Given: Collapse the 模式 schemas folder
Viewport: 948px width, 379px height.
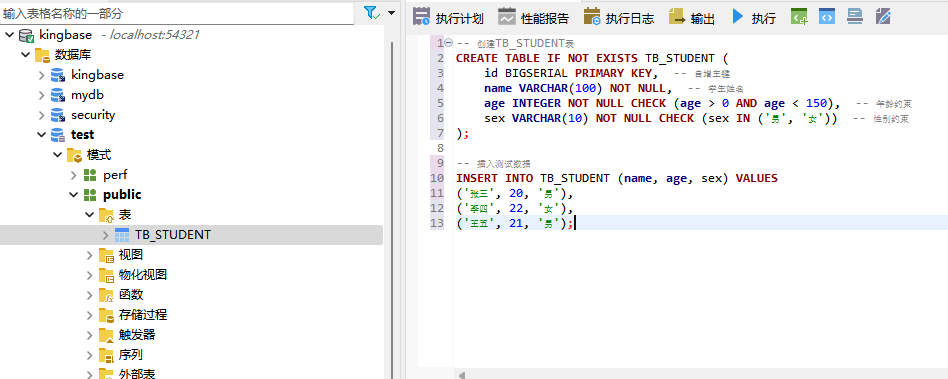Looking at the screenshot, I should [57, 155].
